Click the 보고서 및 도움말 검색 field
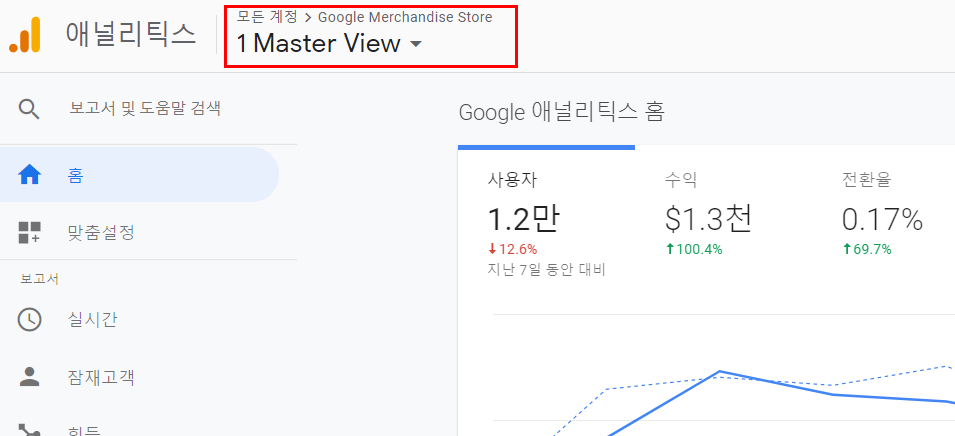 click(145, 109)
